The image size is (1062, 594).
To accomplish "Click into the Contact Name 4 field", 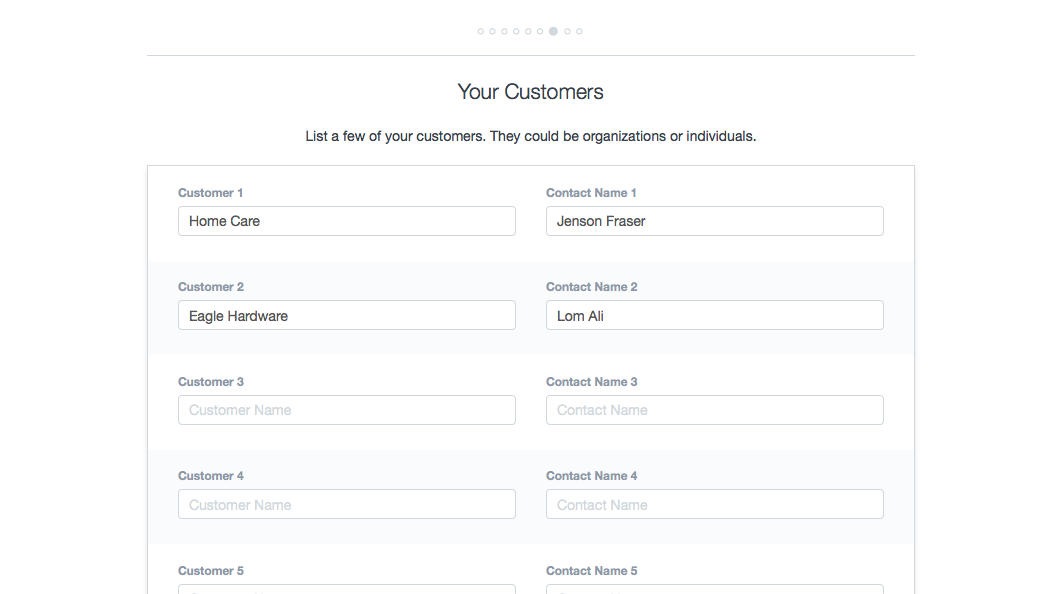I will [x=714, y=505].
